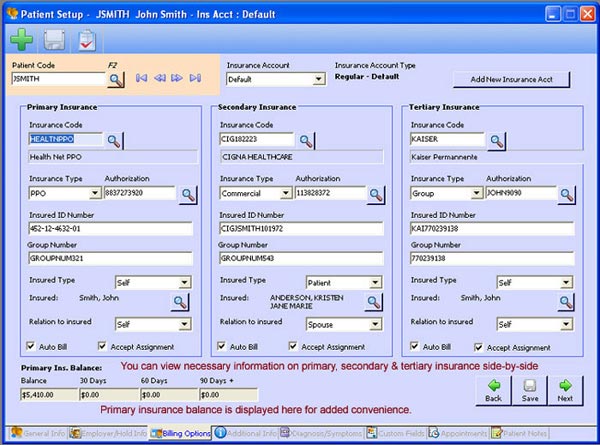The image size is (600, 445).
Task: Click Add New Insurance Acct button
Action: pos(511,79)
